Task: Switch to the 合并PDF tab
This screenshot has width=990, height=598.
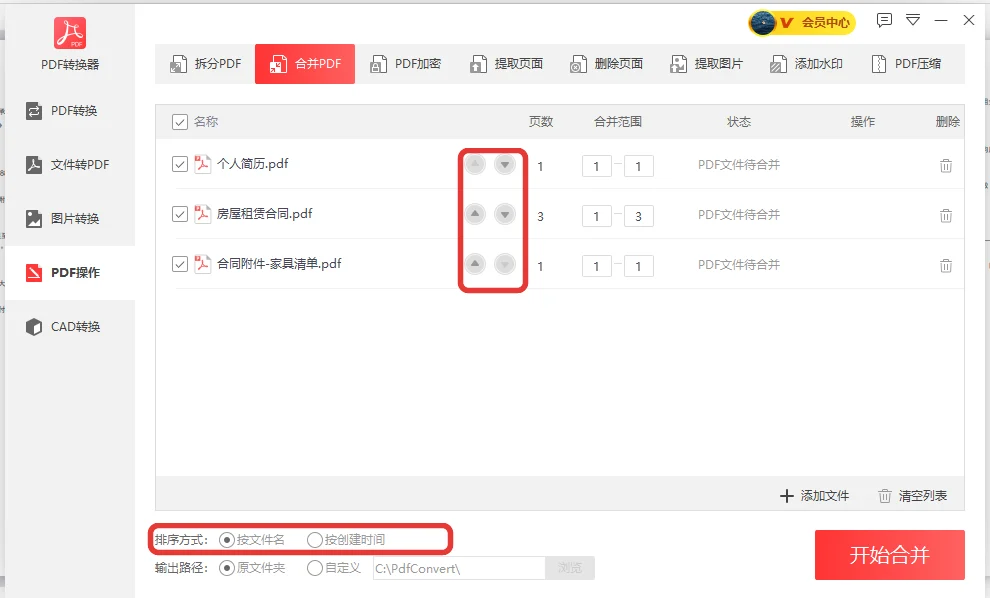Action: pyautogui.click(x=305, y=64)
